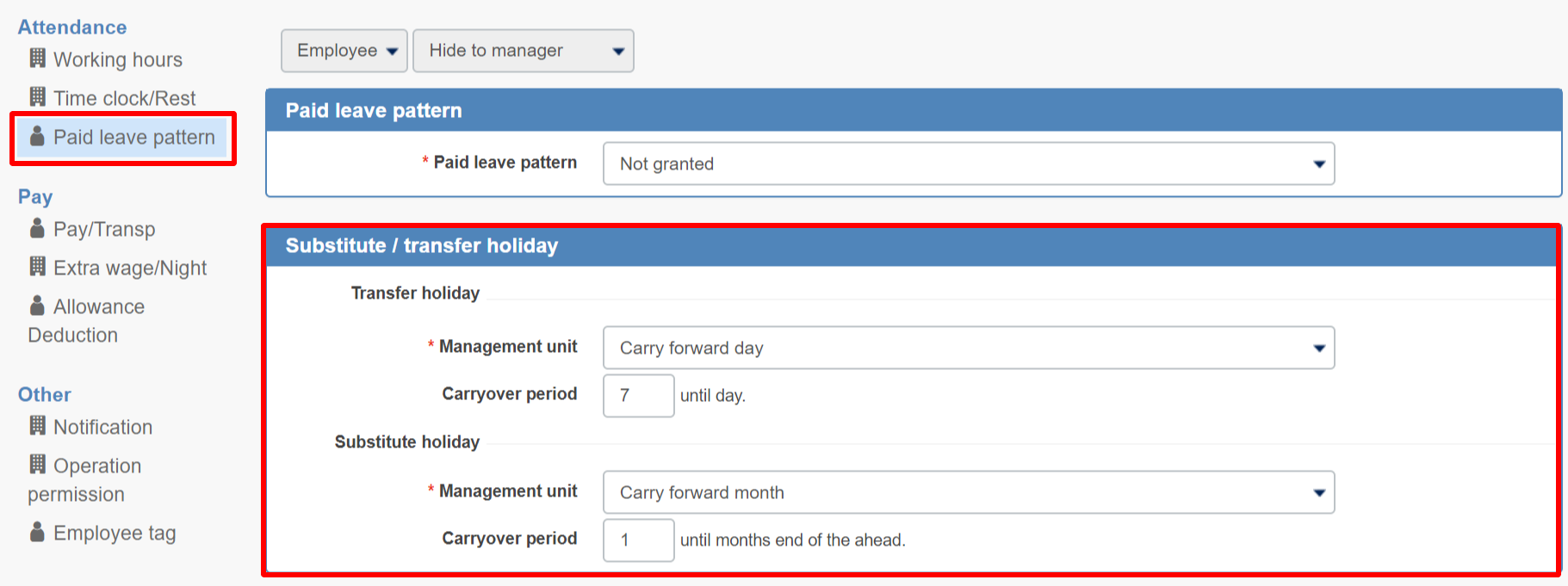Open Transfer holiday Management unit dropdown
This screenshot has height=586, width=1568.
click(x=969, y=348)
